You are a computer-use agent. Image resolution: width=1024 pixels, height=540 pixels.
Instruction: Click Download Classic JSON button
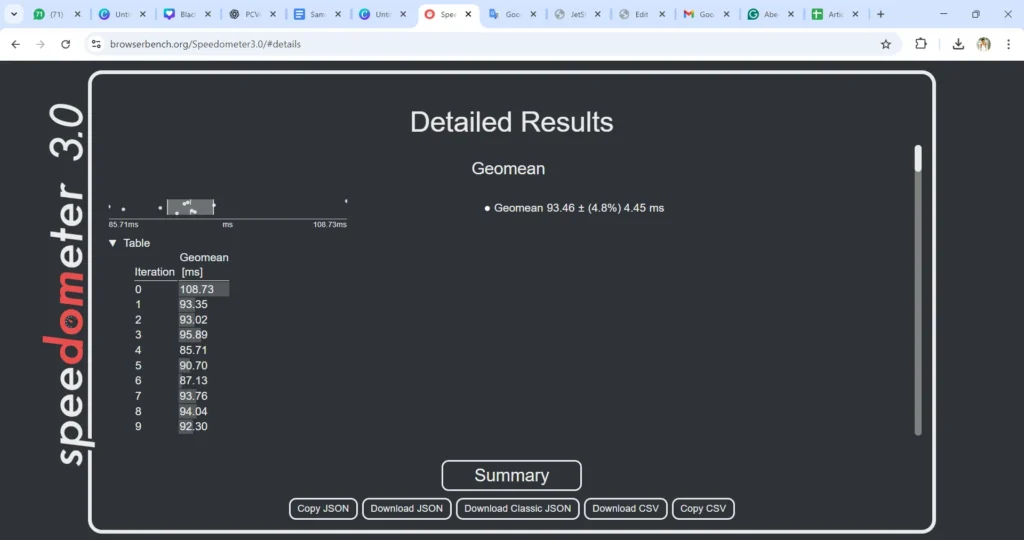click(x=517, y=509)
